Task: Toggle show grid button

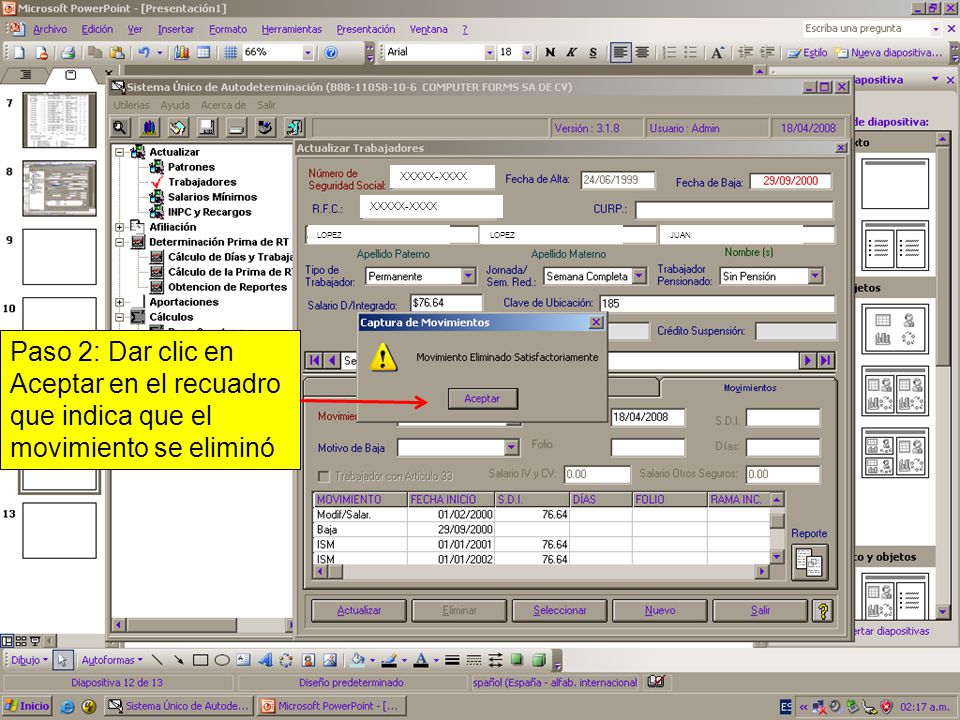Action: coord(230,53)
